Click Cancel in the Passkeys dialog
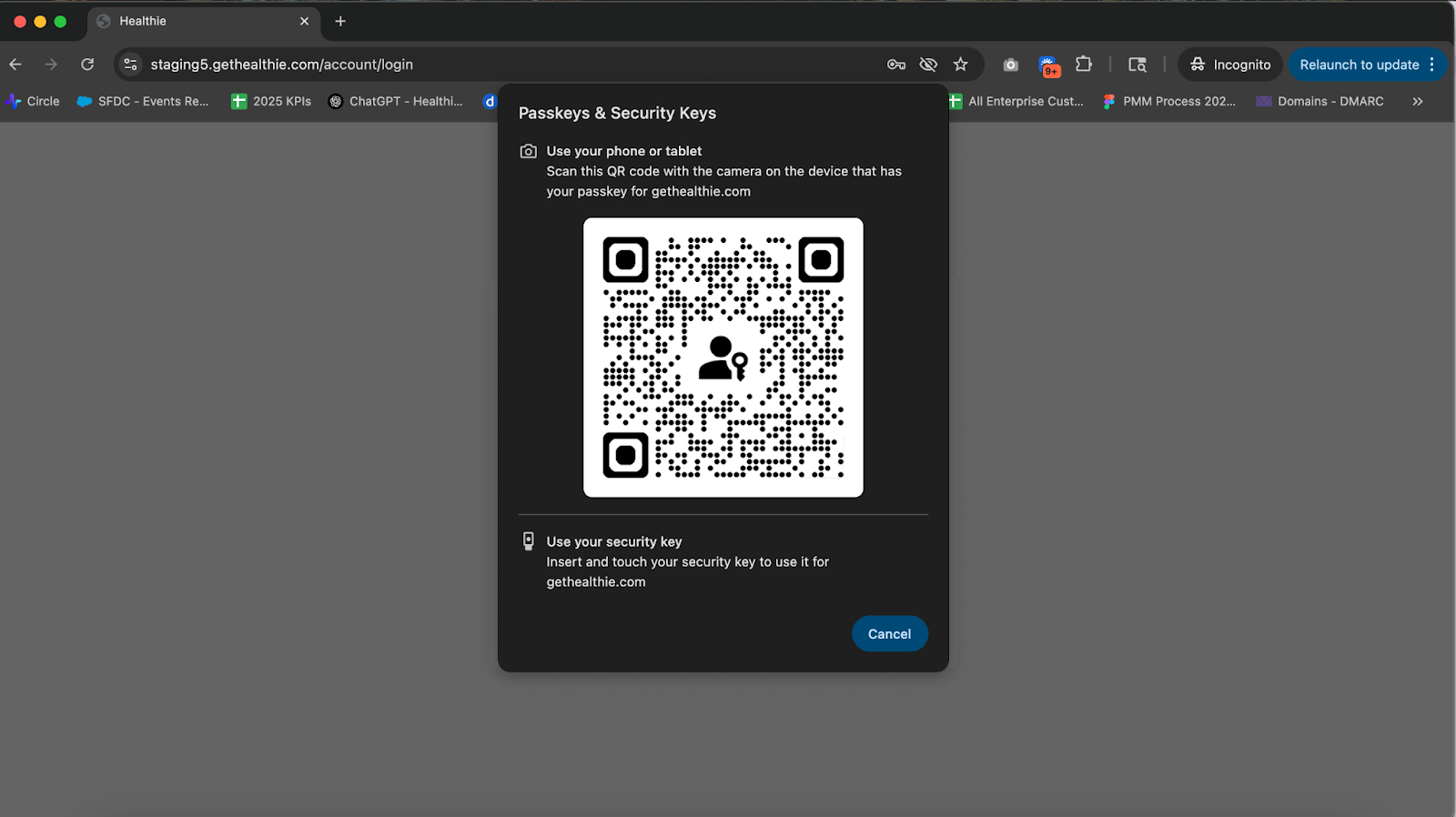This screenshot has height=817, width=1456. (890, 634)
